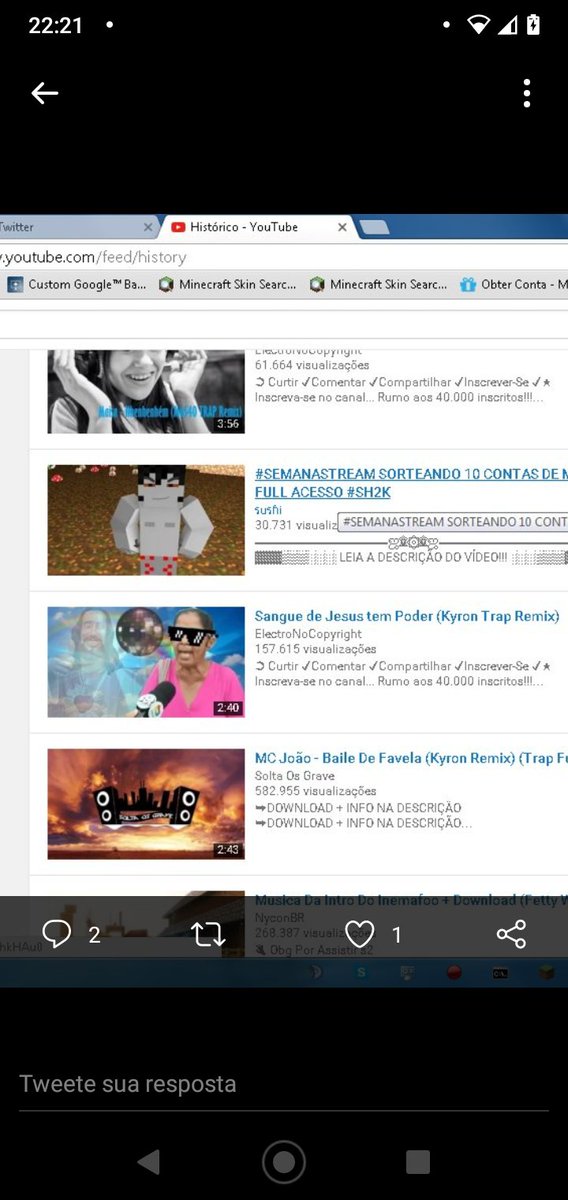Tap the reply speech bubble icon
This screenshot has width=568, height=1200.
(57, 935)
